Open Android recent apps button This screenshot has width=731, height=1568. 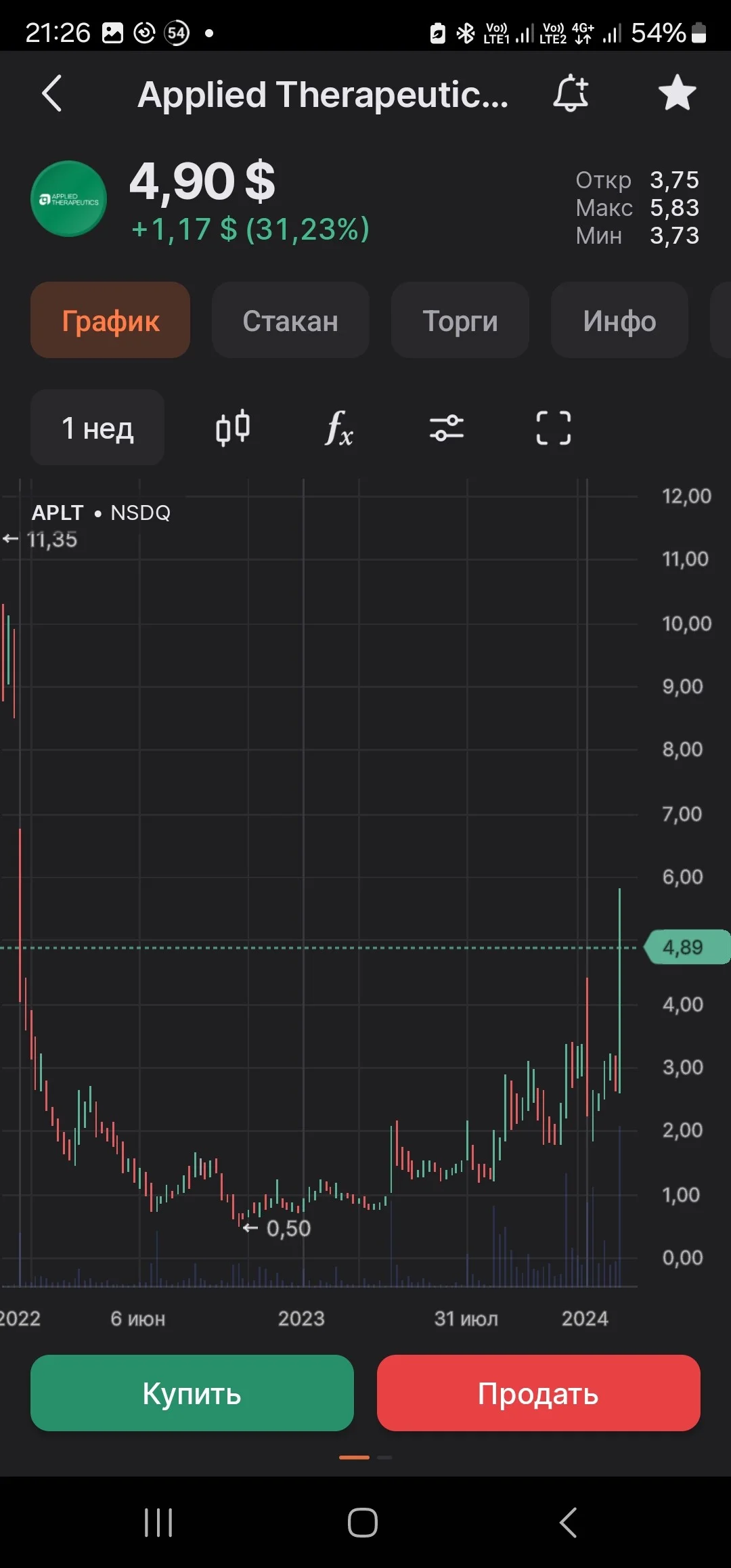point(158,1523)
